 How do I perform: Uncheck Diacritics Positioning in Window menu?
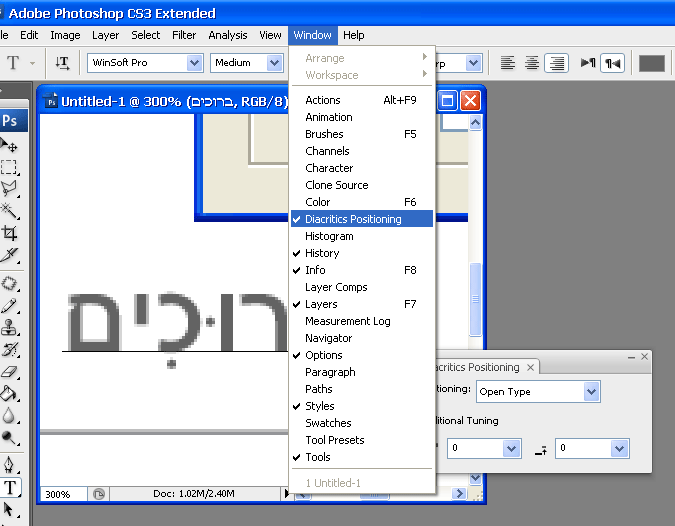(362, 219)
